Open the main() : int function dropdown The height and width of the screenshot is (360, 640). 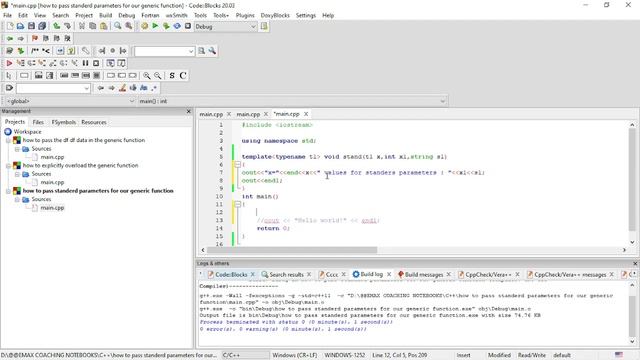click(292, 101)
